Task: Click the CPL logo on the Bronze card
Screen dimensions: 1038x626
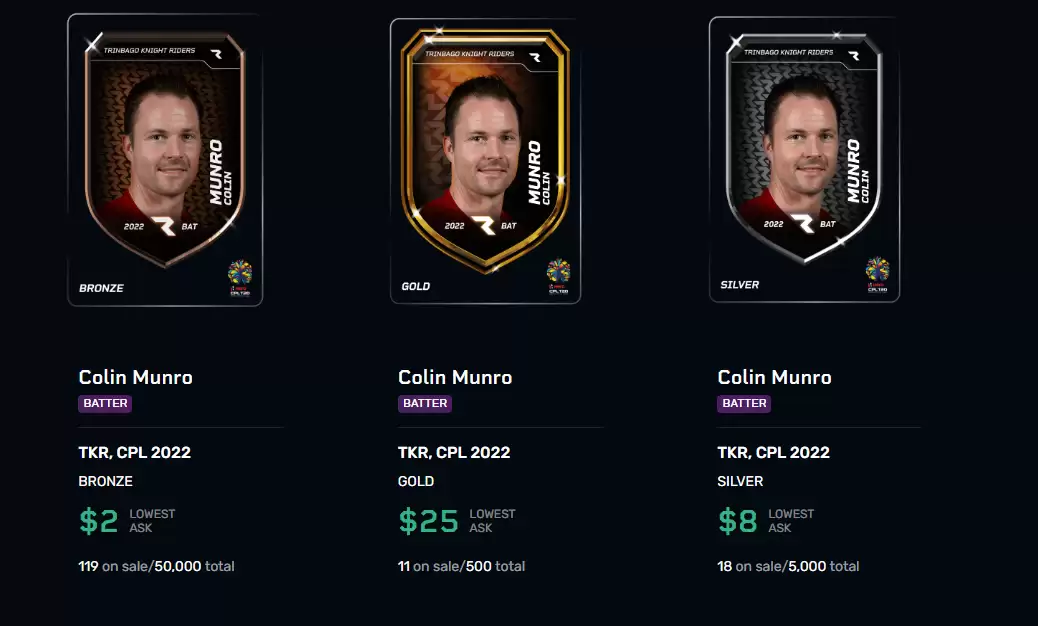Action: click(240, 278)
